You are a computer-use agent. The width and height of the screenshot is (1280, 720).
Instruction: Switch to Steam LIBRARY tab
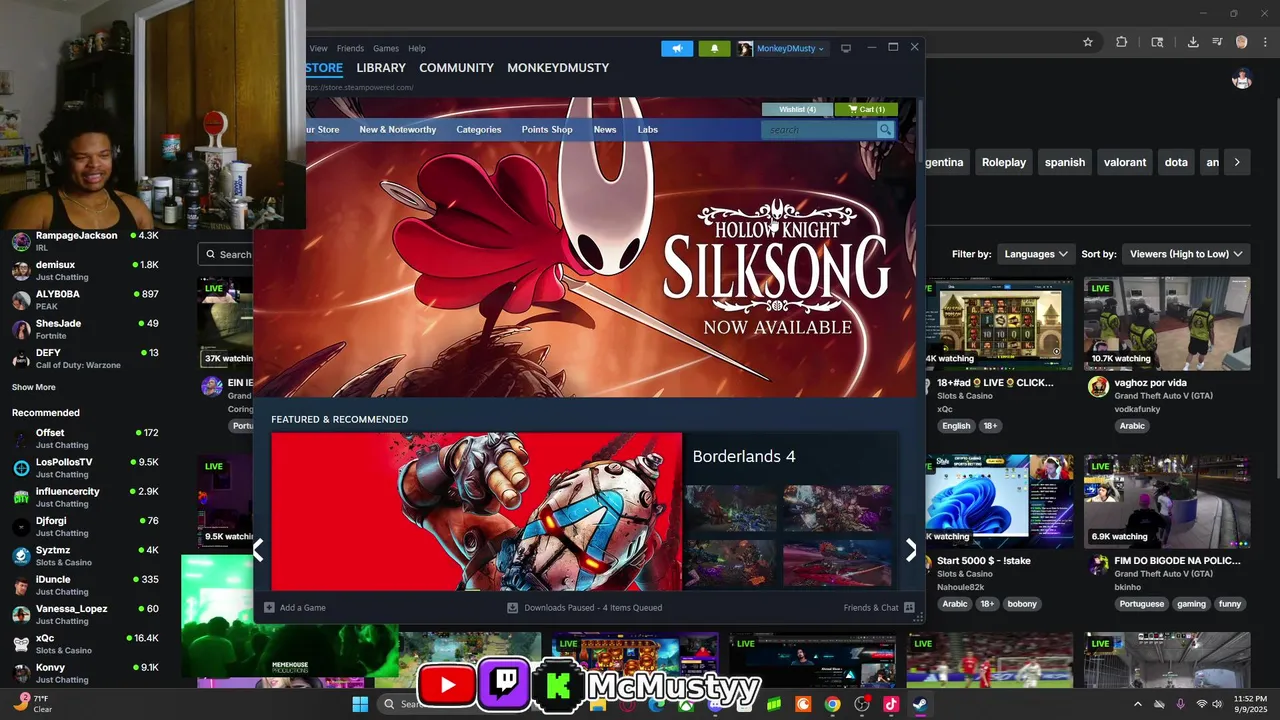381,68
